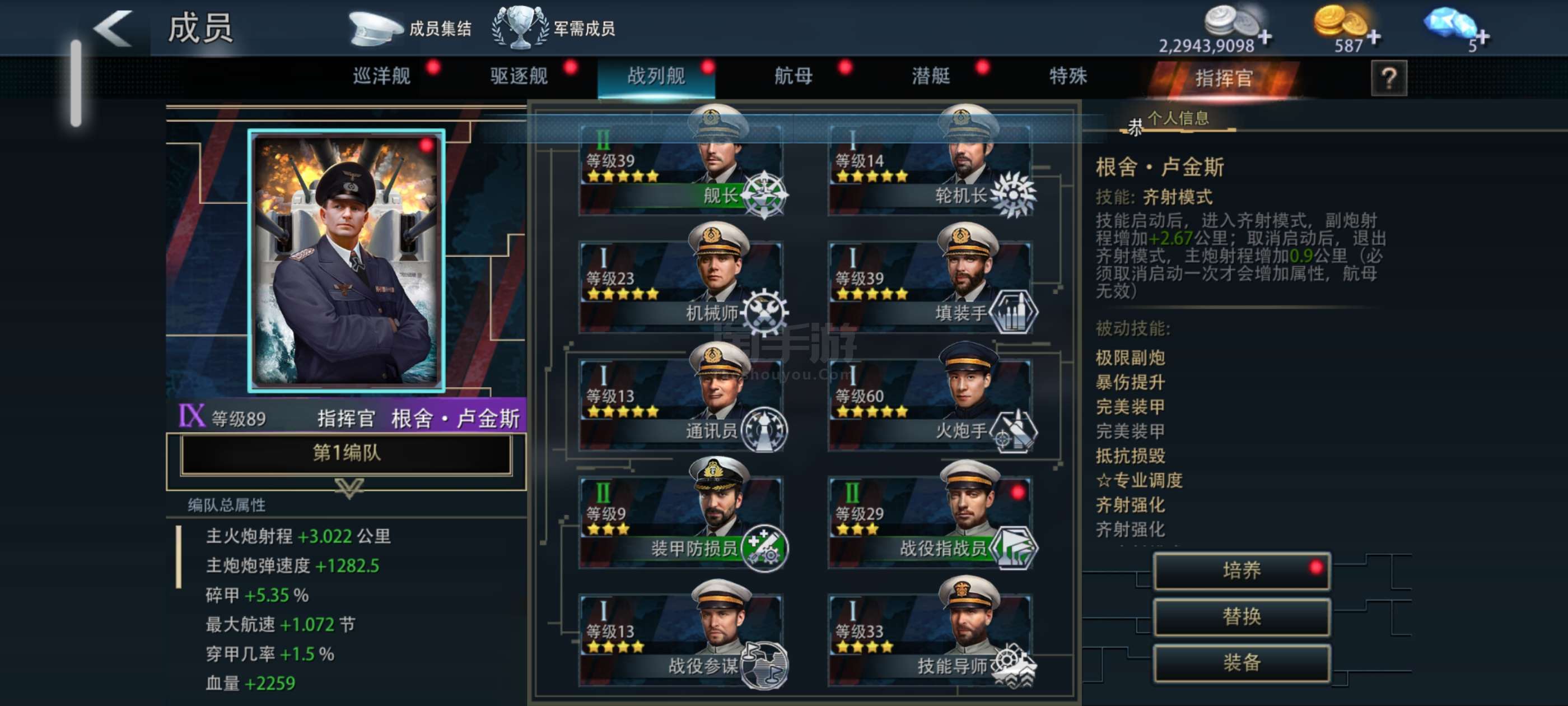This screenshot has height=706, width=1568.
Task: Click the 装备 button
Action: point(1241,662)
